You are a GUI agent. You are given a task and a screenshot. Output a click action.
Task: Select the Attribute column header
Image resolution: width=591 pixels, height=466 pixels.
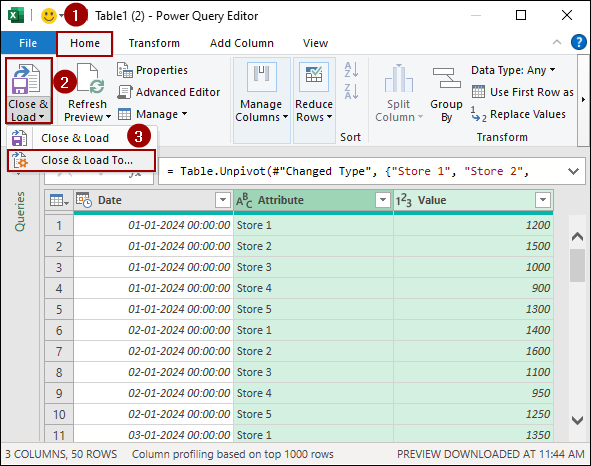click(x=313, y=200)
